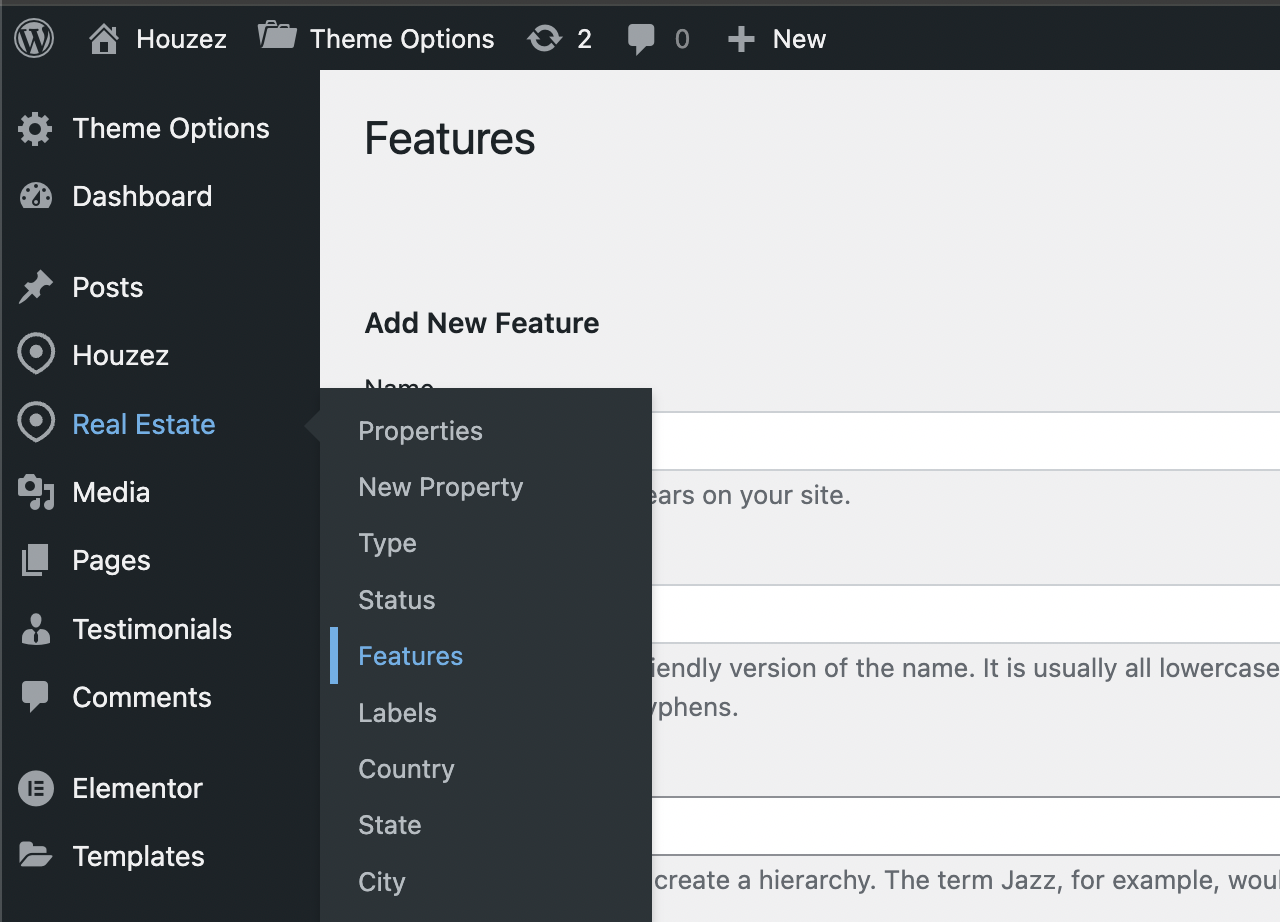Click the folder icon beside Theme Options in the top bar
The width and height of the screenshot is (1280, 922).
tap(277, 36)
